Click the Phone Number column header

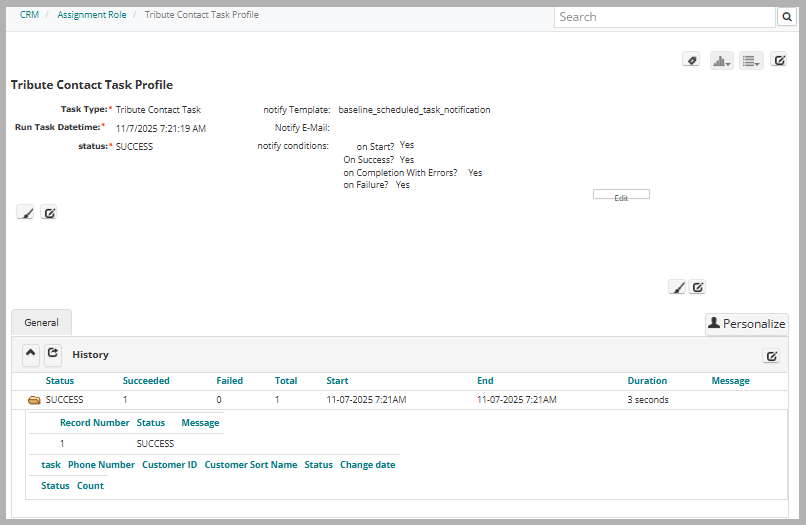101,465
